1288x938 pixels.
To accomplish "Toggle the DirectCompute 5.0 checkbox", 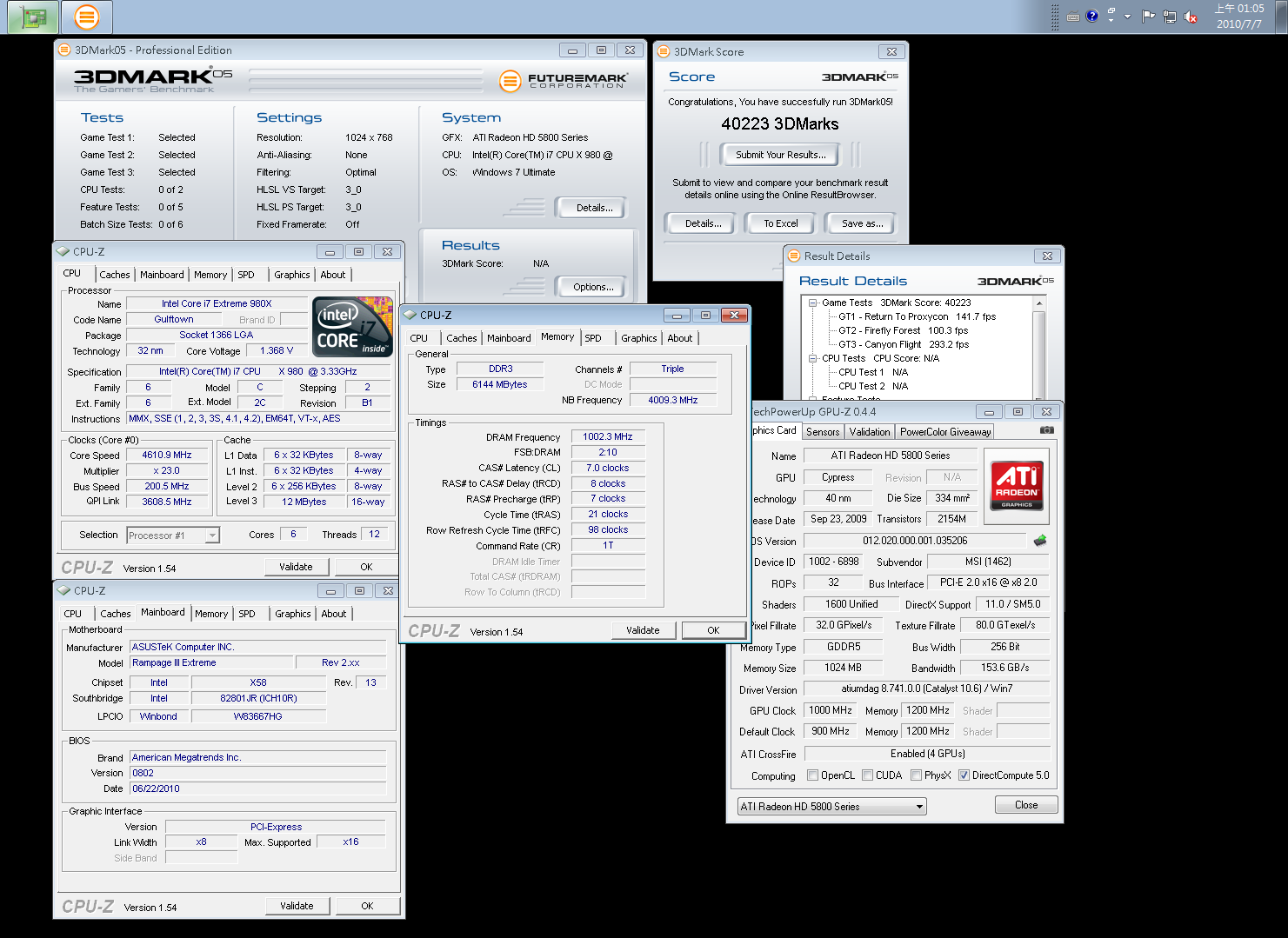I will coord(964,775).
